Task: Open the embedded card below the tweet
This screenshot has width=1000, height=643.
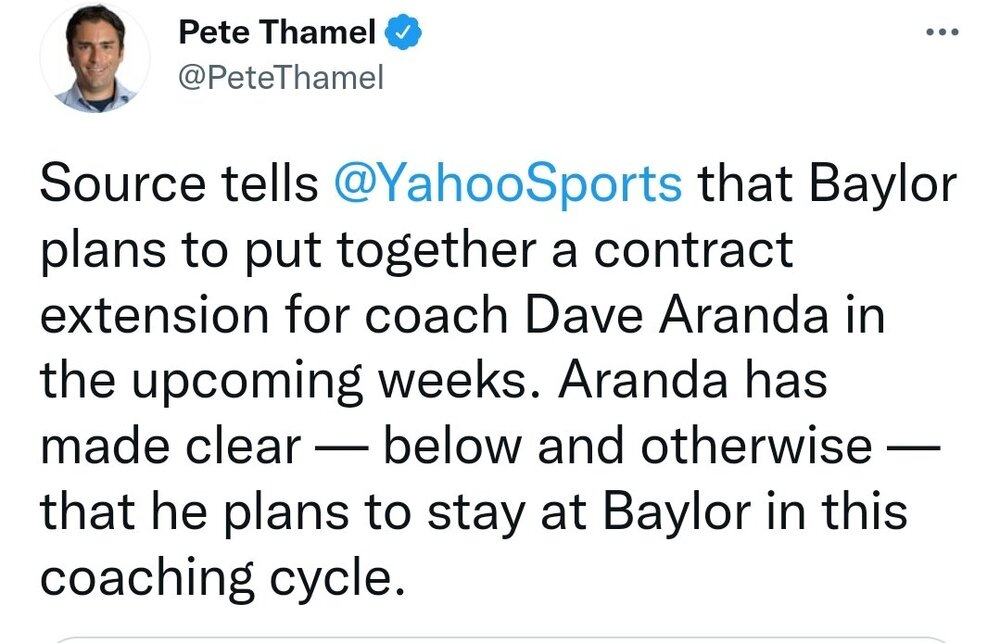Action: click(x=500, y=638)
